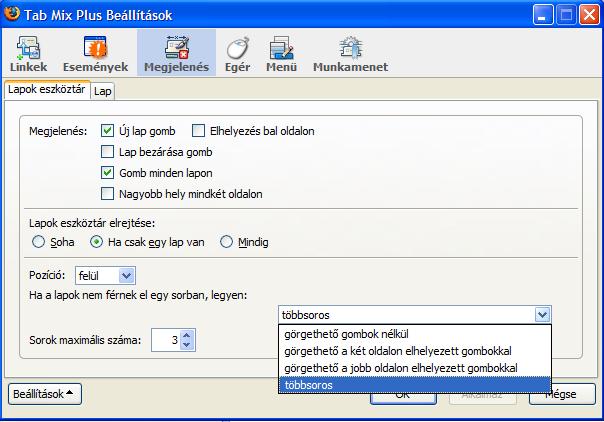
Task: Select Ha csak egy lap van option
Action: [x=96, y=242]
